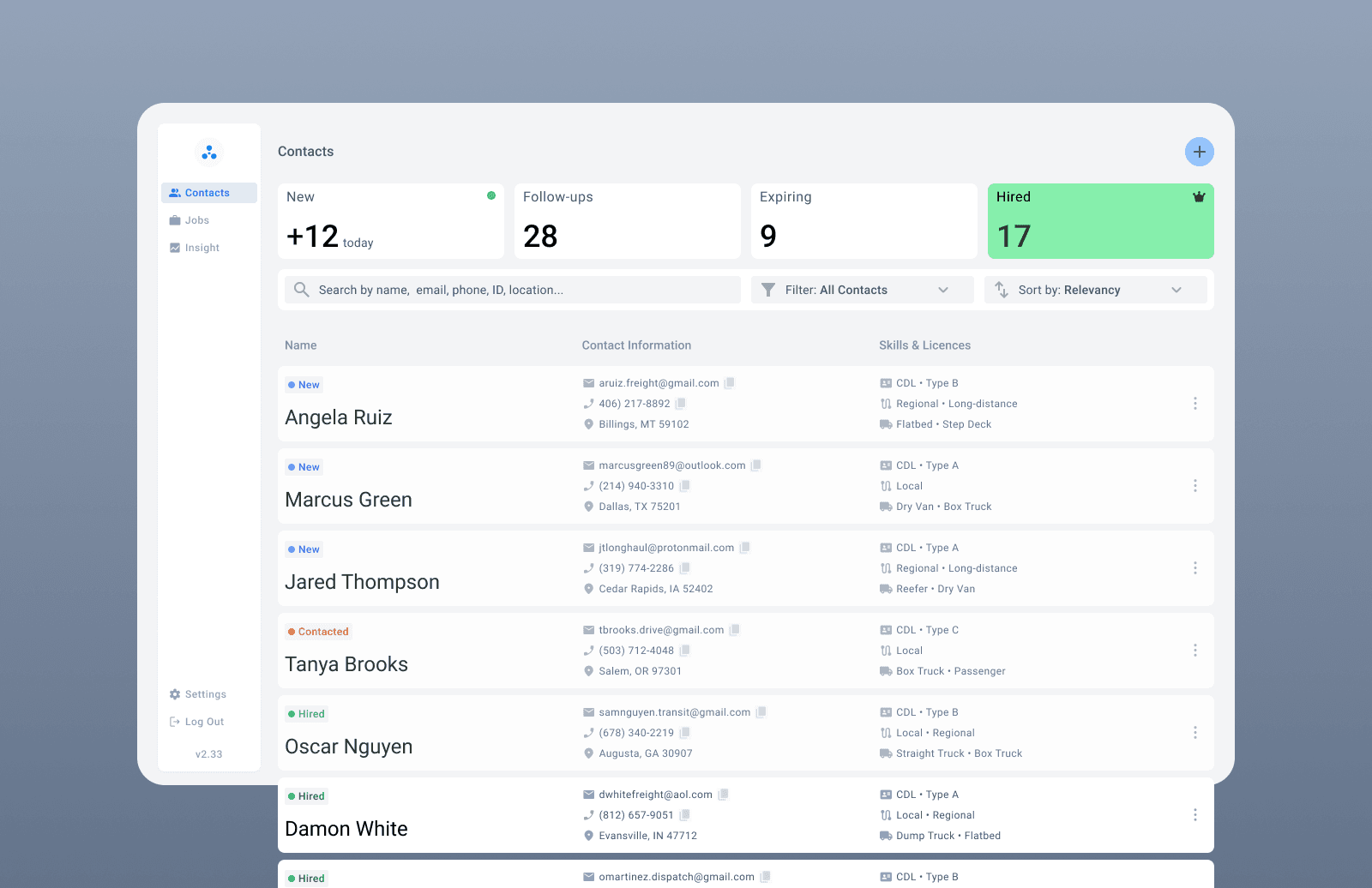Click the app logo in the sidebar

point(209,153)
